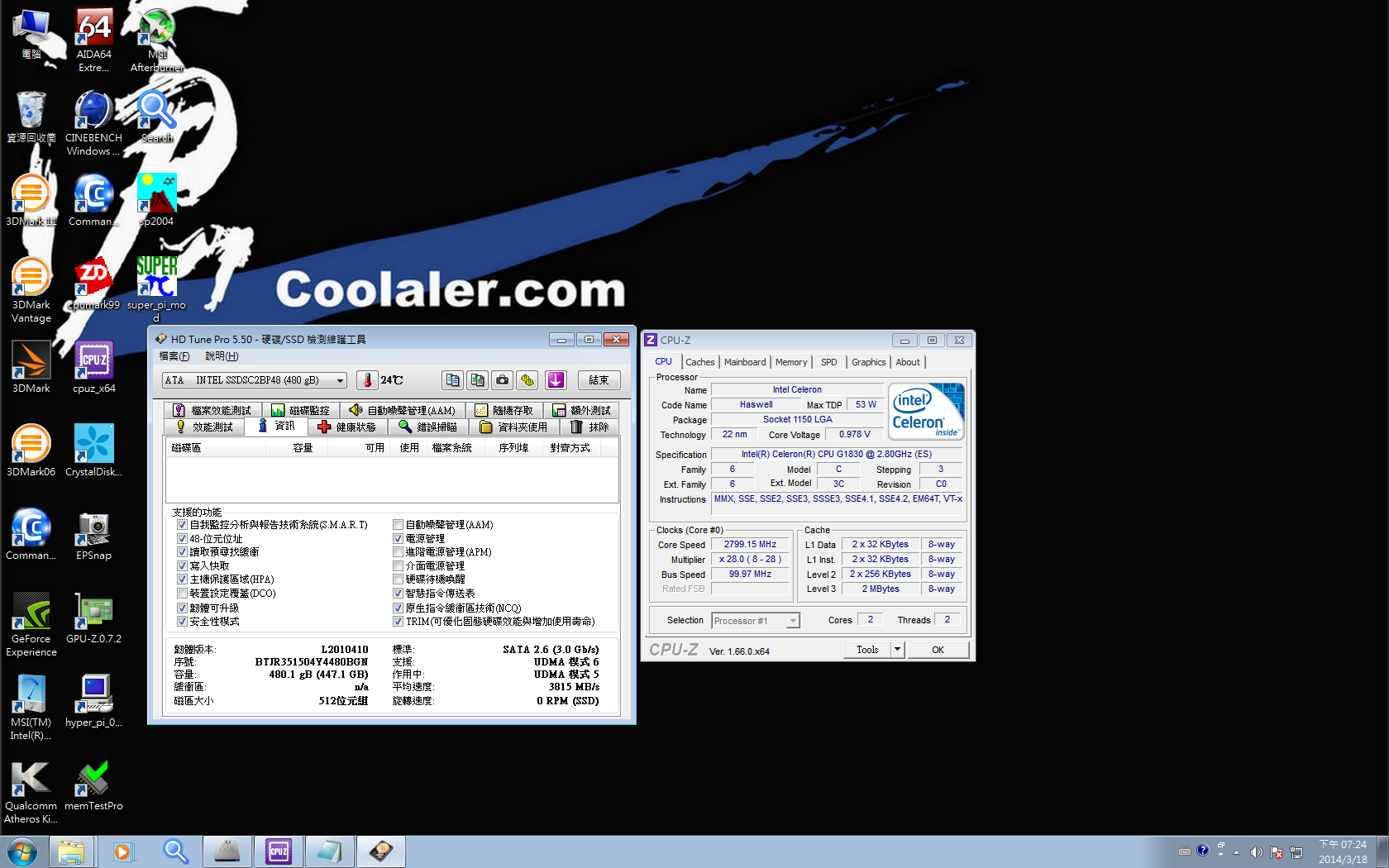Toggle Automatic Acoustic Management (AAM) checkbox
1389x868 pixels.
click(398, 525)
